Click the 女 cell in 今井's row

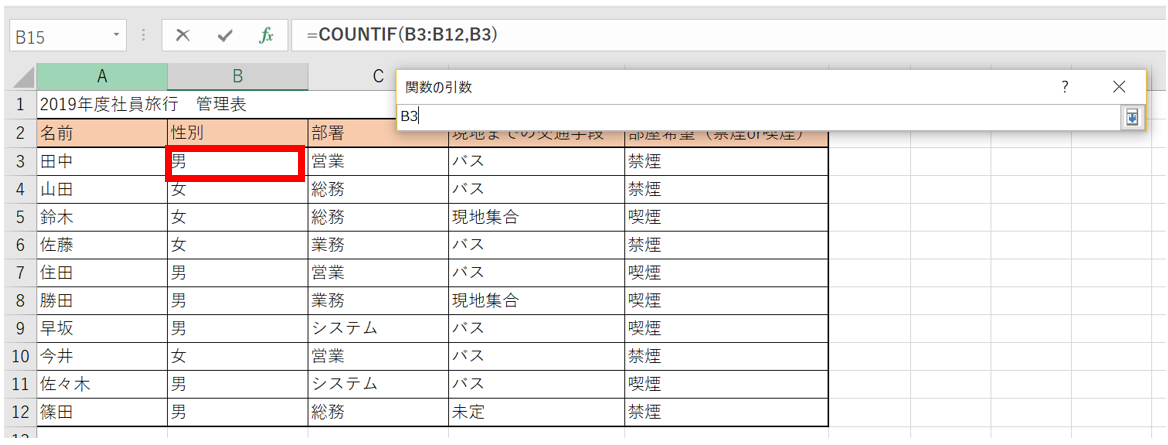(238, 356)
